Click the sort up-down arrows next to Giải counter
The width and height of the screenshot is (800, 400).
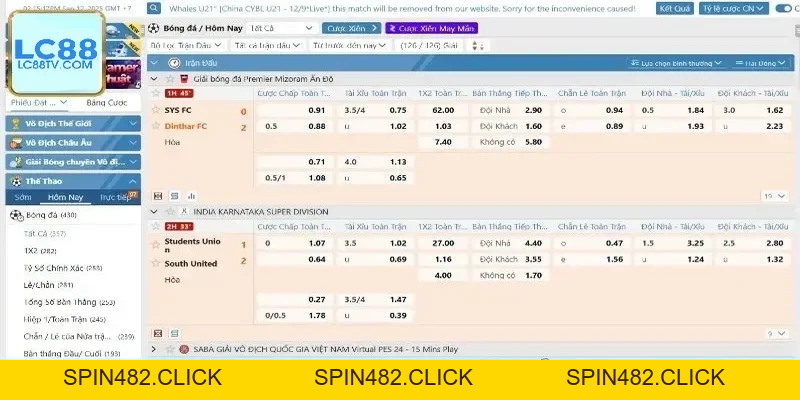pyautogui.click(x=478, y=45)
